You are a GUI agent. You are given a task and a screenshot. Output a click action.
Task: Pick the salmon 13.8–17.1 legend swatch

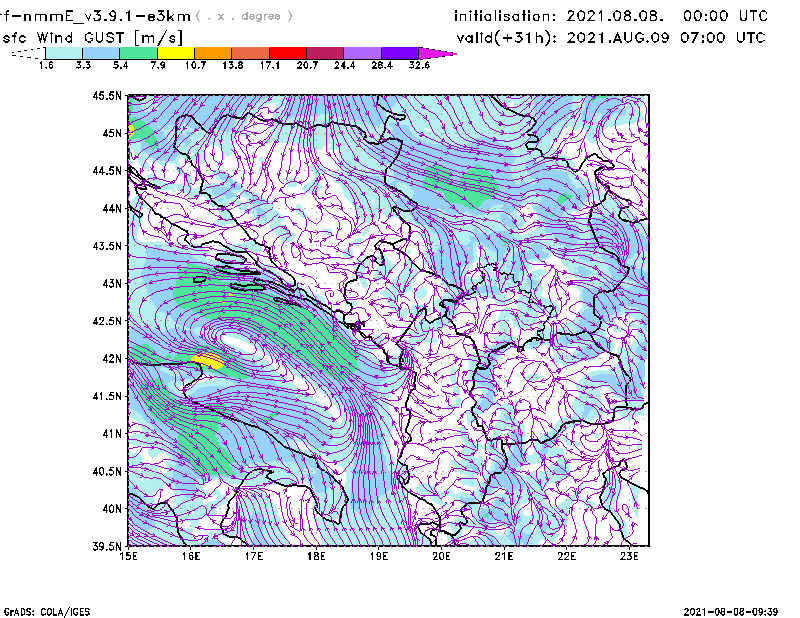tap(251, 53)
